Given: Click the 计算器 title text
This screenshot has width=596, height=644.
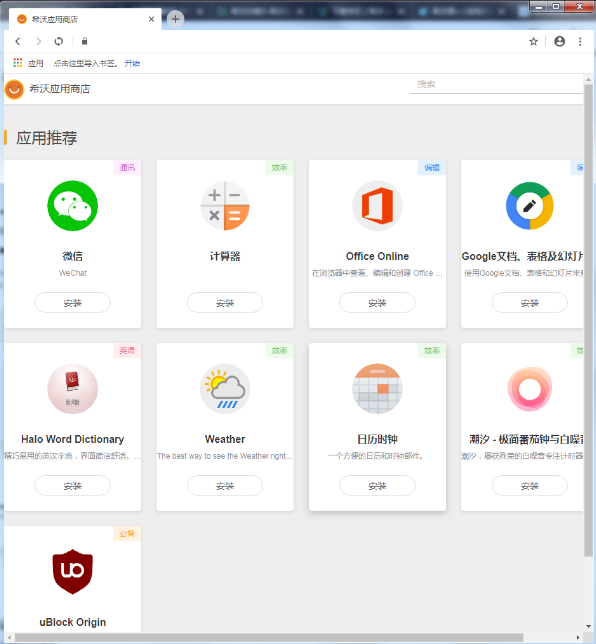Looking at the screenshot, I should pyautogui.click(x=225, y=256).
